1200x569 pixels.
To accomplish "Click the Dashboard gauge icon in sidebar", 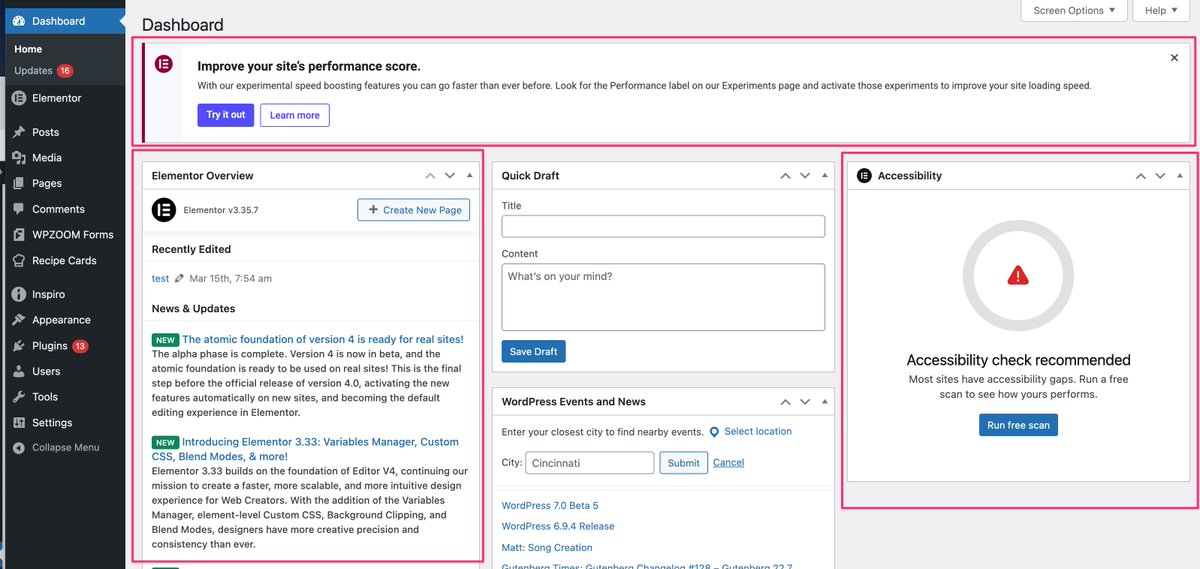I will click(x=19, y=21).
